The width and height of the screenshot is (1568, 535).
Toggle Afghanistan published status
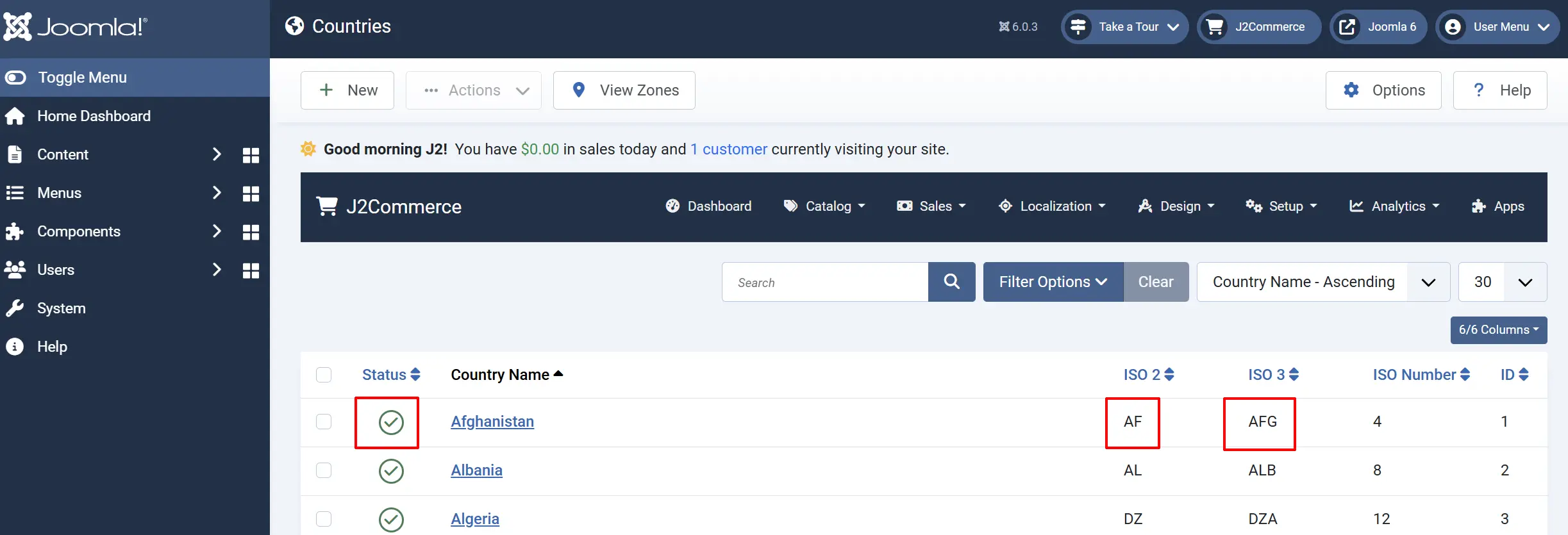(x=391, y=422)
